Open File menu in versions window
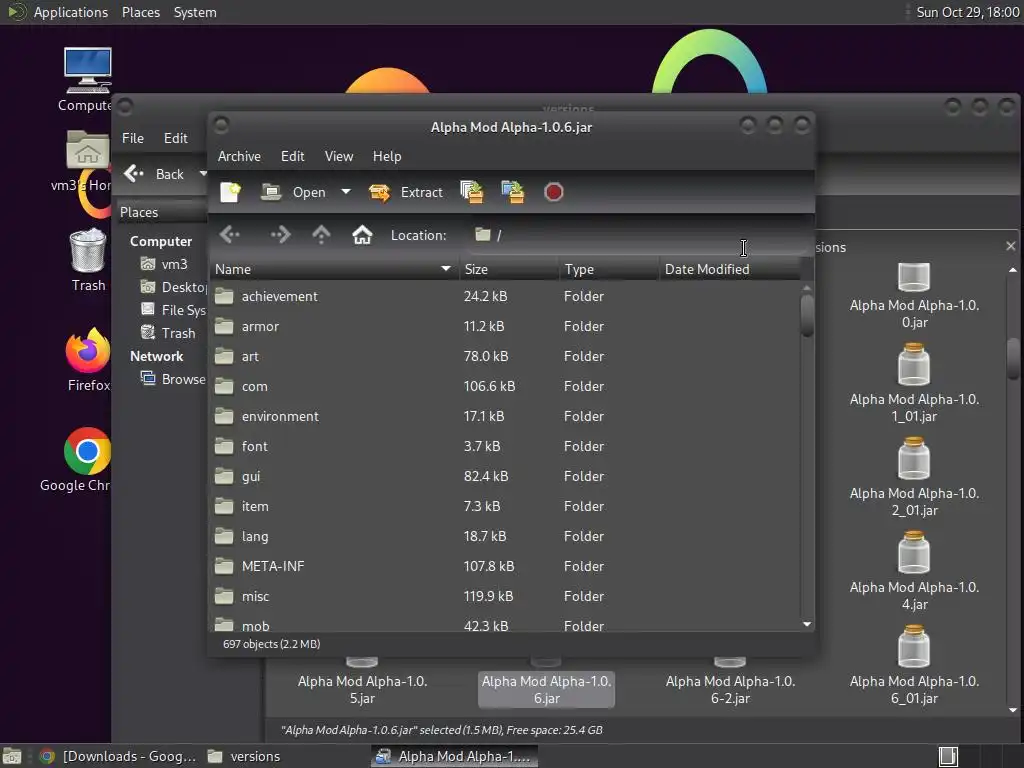The width and height of the screenshot is (1024, 768). [133, 138]
